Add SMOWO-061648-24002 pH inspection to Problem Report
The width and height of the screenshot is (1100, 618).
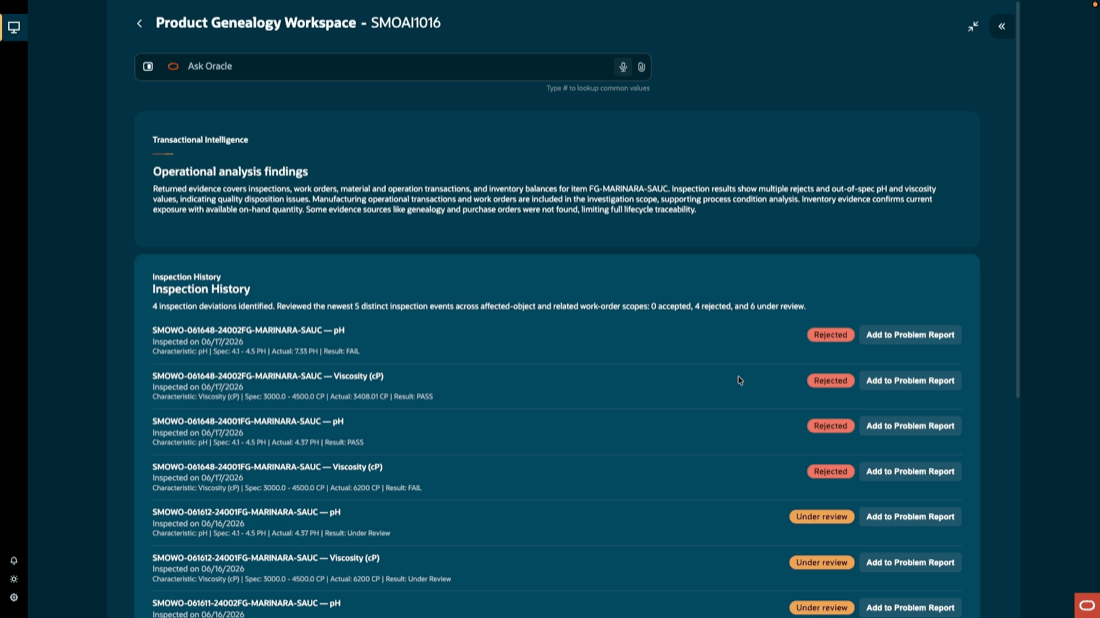pyautogui.click(x=910, y=335)
